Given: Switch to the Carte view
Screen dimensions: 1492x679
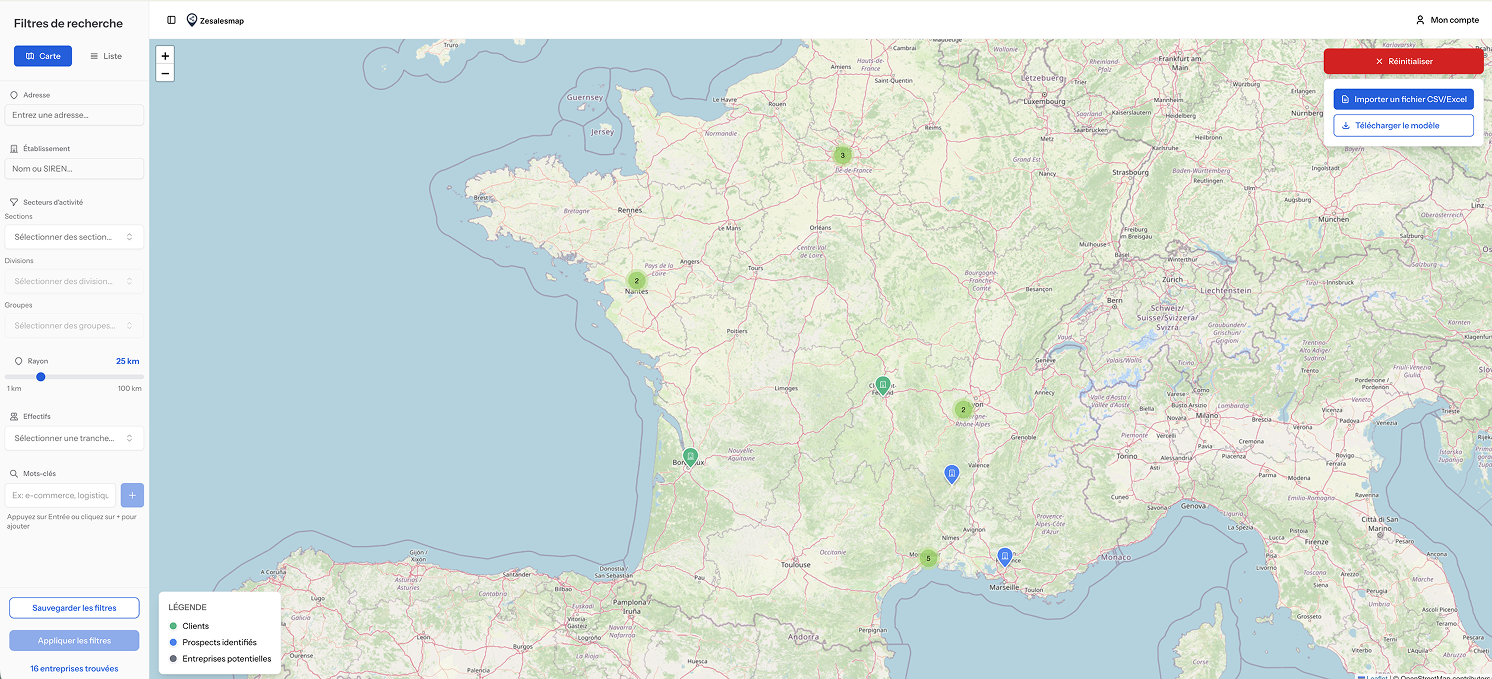Looking at the screenshot, I should pos(43,56).
